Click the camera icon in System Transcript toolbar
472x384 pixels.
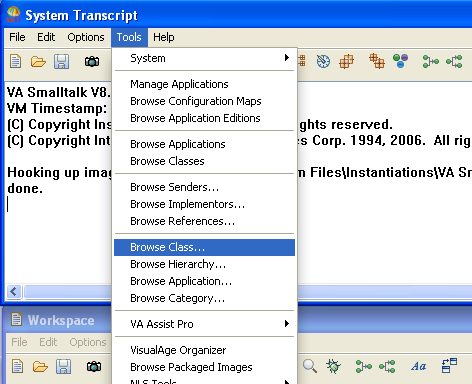point(92,62)
